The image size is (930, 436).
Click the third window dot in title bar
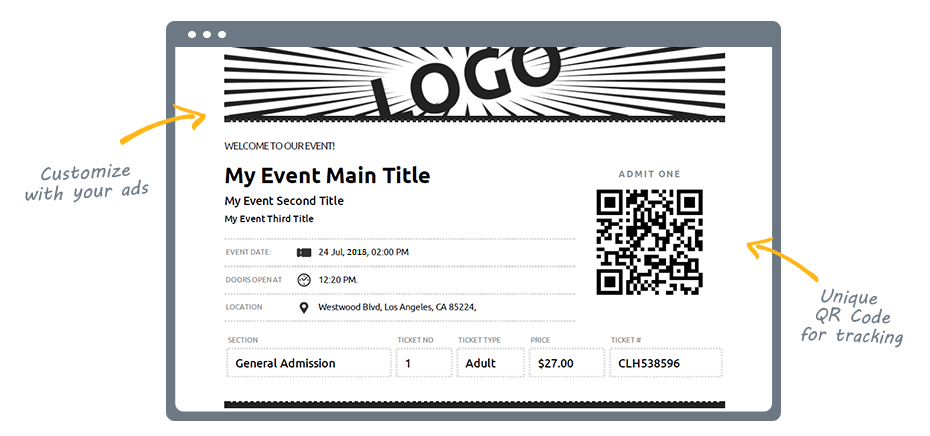[222, 34]
